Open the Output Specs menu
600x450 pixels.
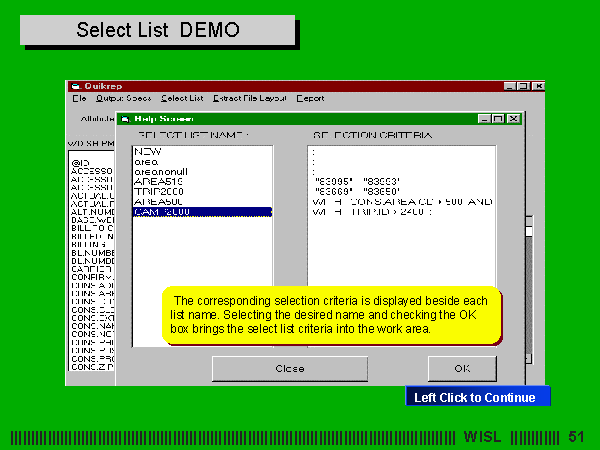123,98
